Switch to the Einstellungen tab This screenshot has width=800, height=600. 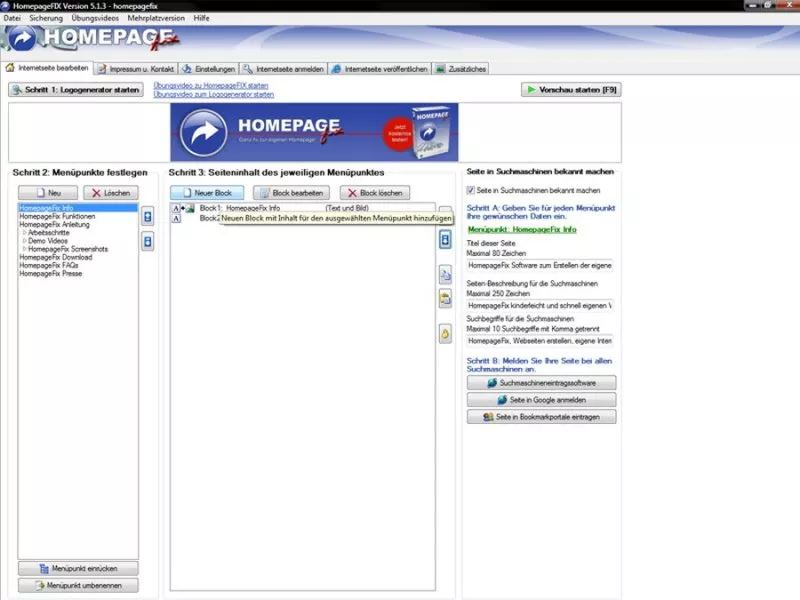point(208,69)
